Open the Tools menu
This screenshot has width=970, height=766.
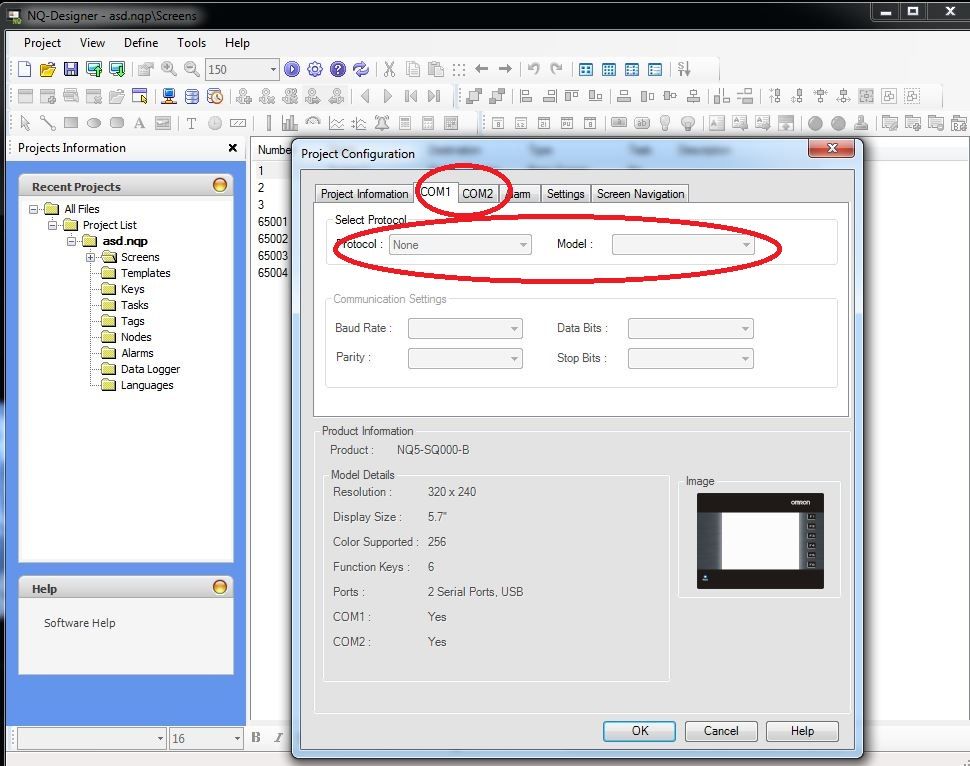pyautogui.click(x=191, y=43)
